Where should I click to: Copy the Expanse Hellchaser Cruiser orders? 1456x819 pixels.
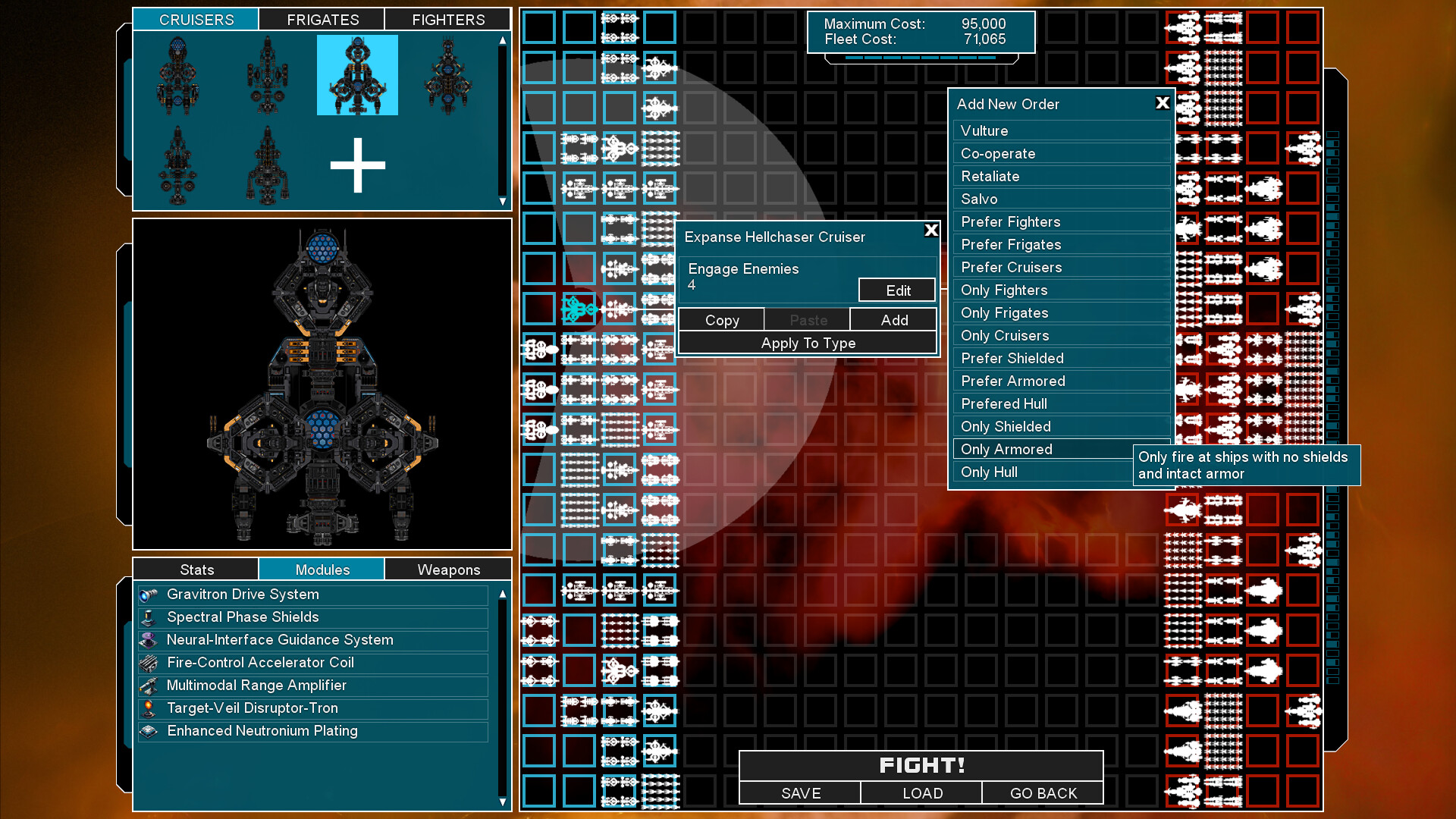click(721, 319)
